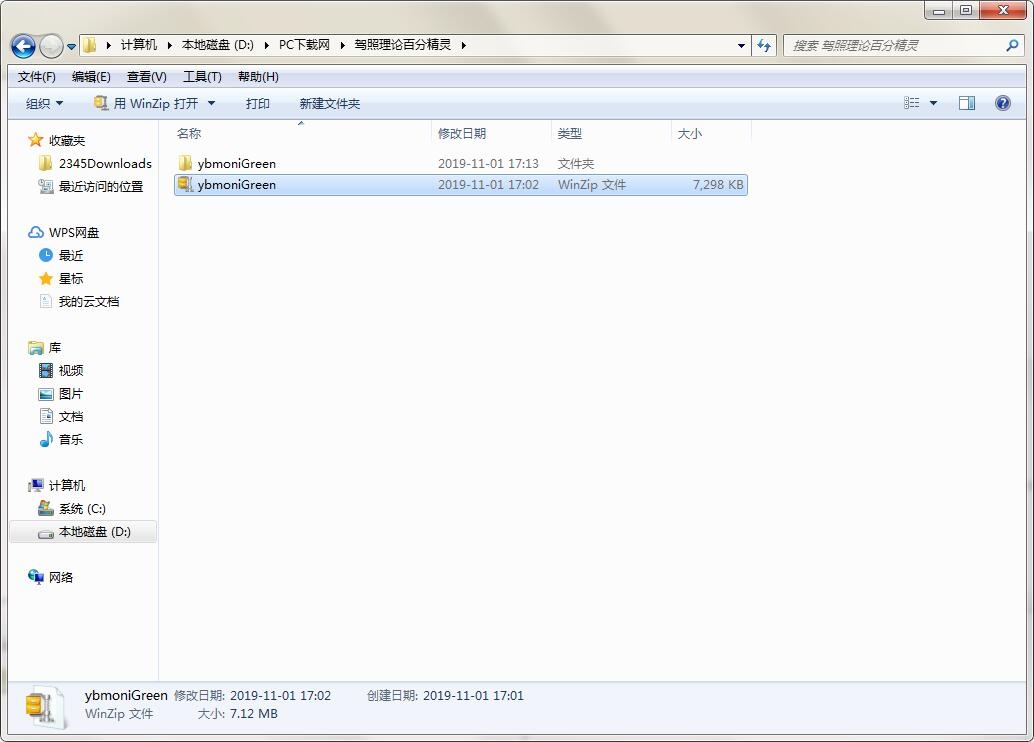
Task: Open Help with the question mark icon
Action: pos(1002,103)
